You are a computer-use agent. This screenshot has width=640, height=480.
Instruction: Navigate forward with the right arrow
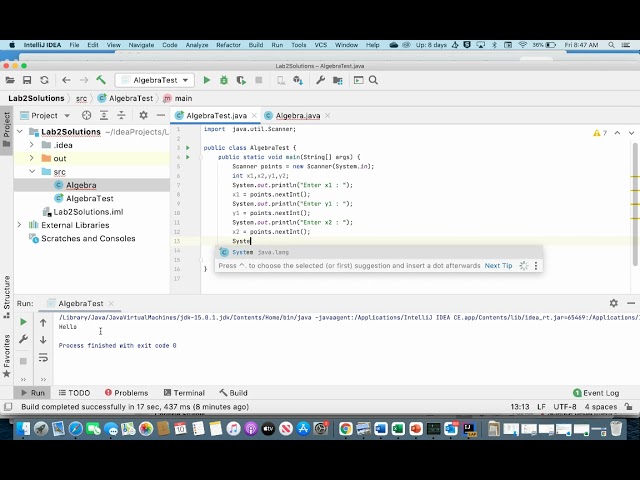84,80
